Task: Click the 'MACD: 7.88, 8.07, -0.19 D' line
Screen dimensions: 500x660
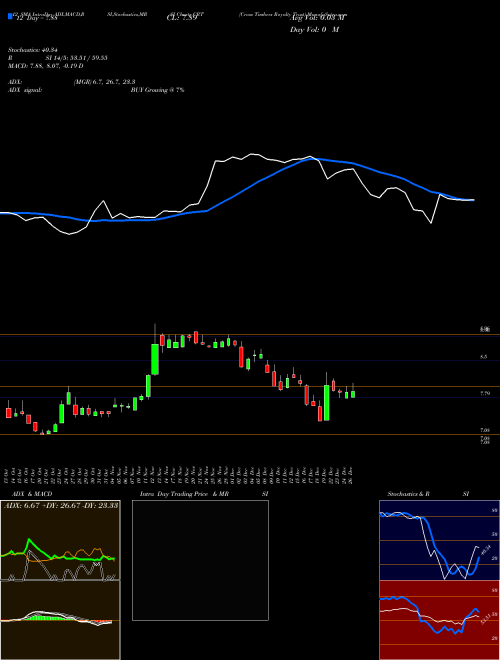Action: pyautogui.click(x=45, y=66)
